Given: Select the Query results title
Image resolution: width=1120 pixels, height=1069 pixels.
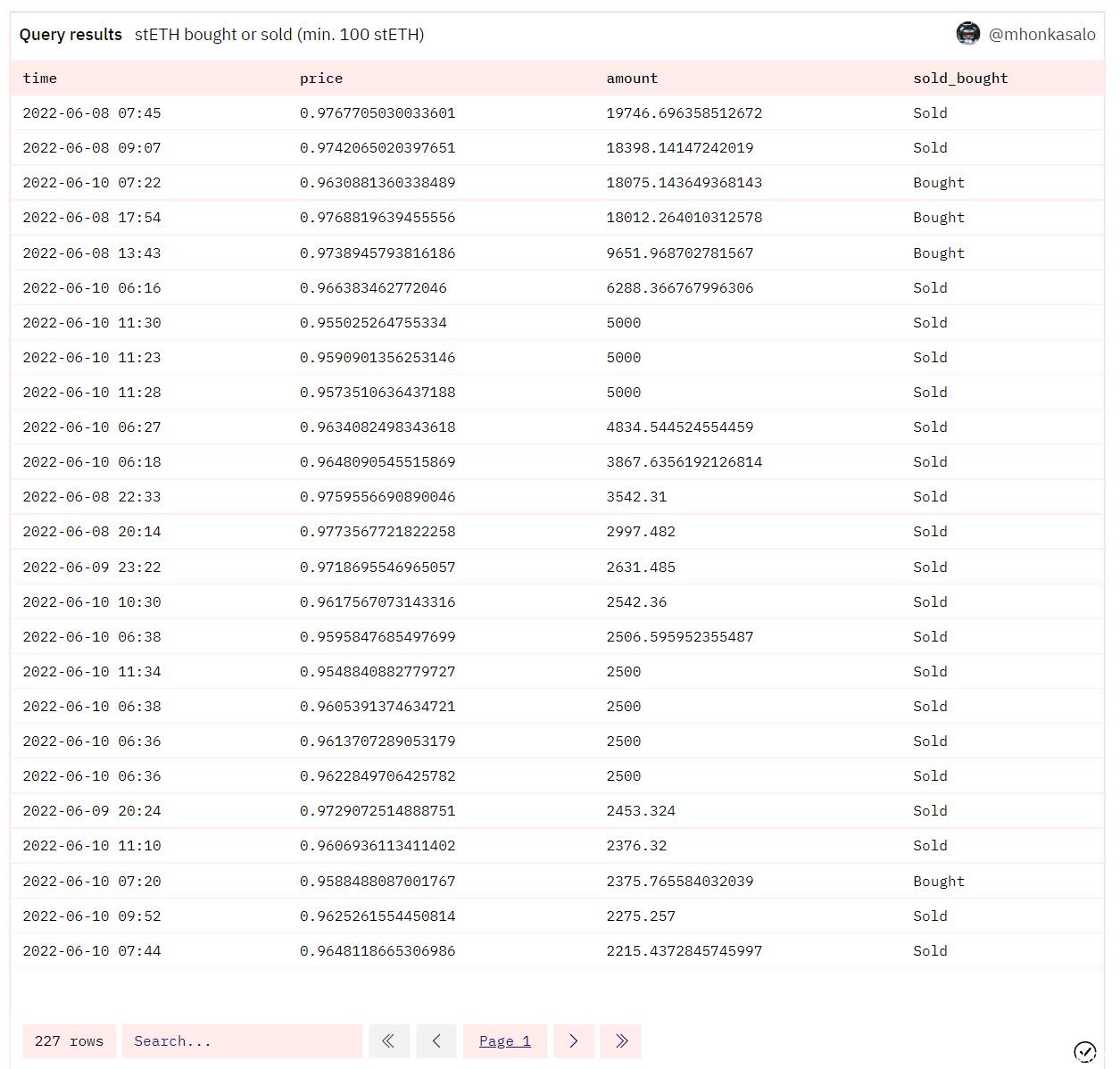Looking at the screenshot, I should click(71, 35).
